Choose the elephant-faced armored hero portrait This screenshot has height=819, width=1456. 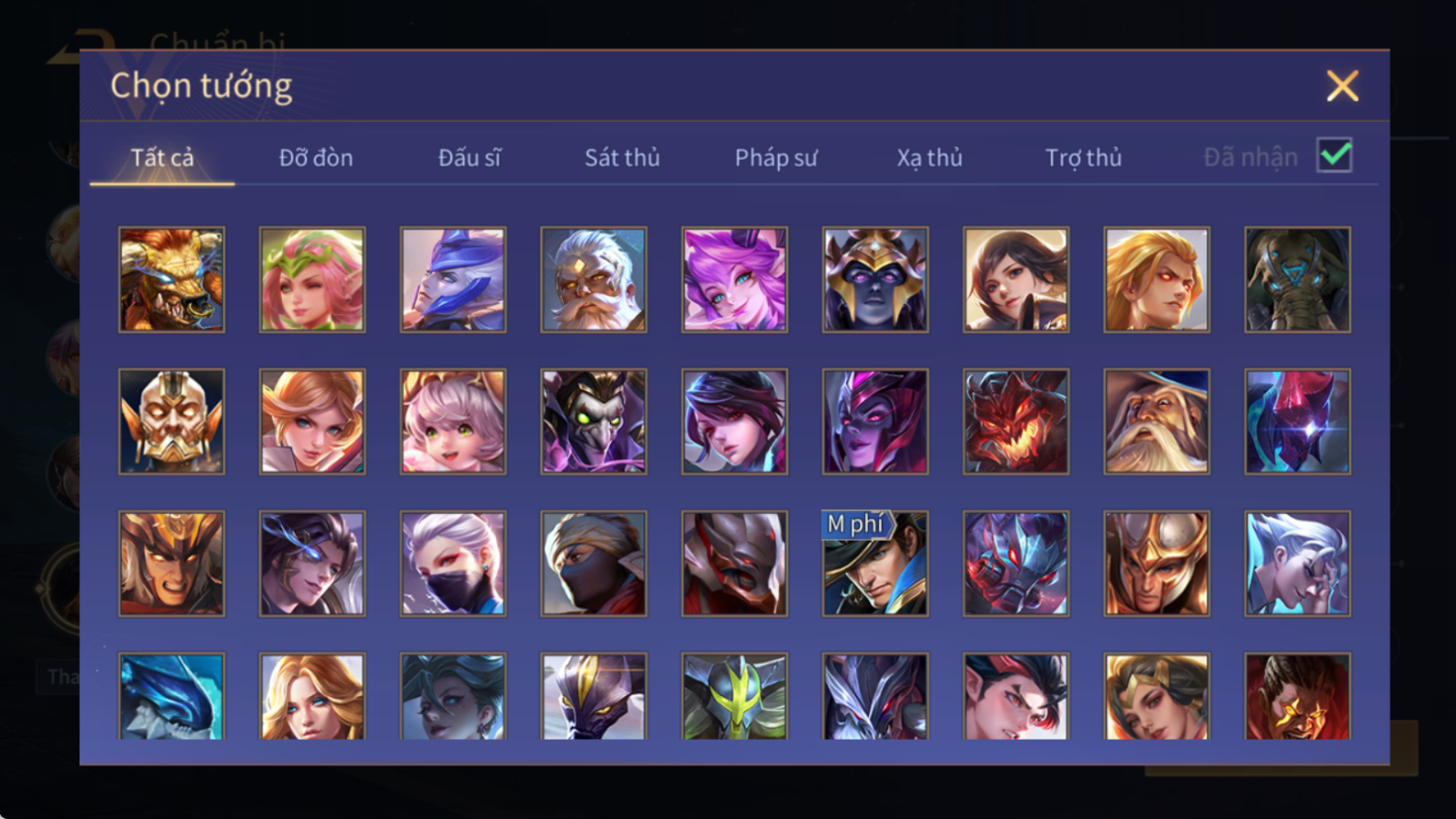click(1298, 279)
